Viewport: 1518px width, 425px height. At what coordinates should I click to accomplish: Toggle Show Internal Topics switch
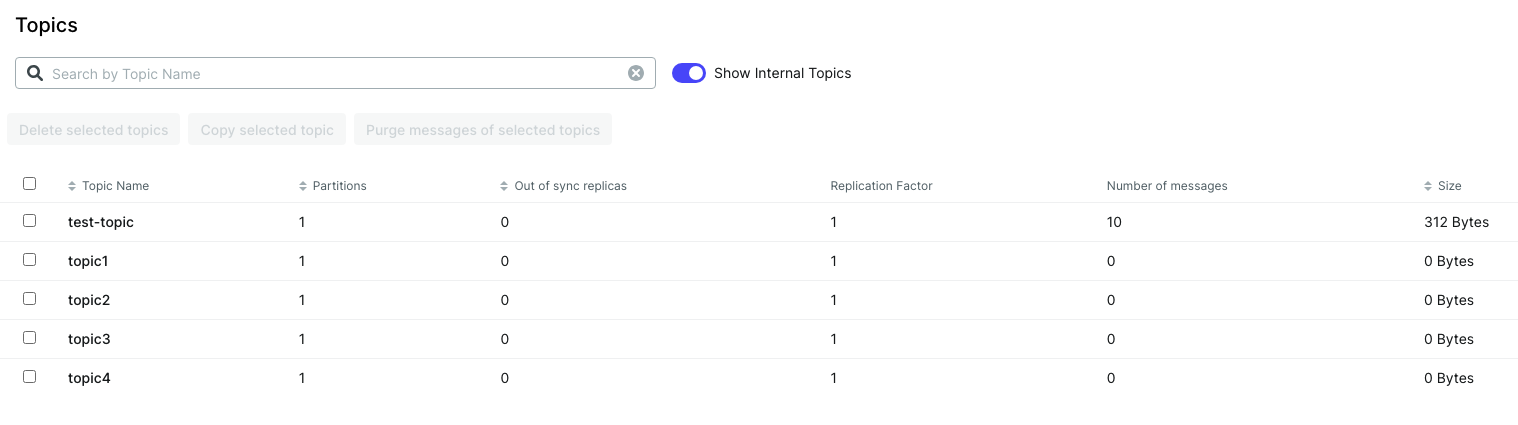pos(689,73)
